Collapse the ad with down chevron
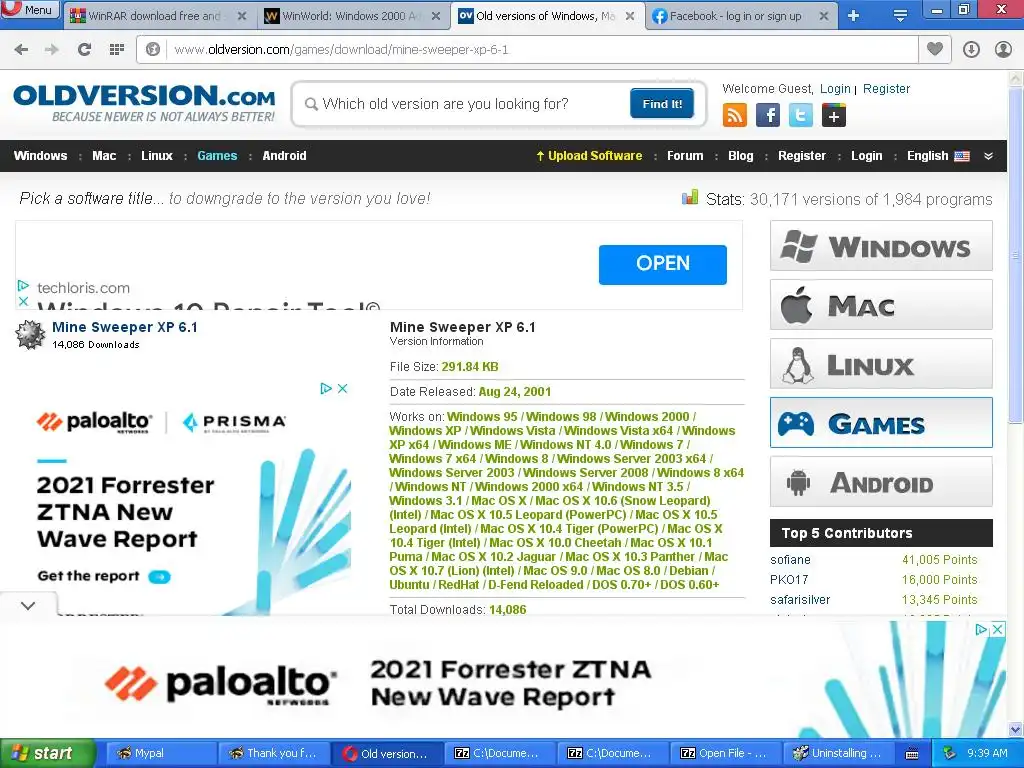Screen dimensions: 1024x768 click(x=28, y=605)
